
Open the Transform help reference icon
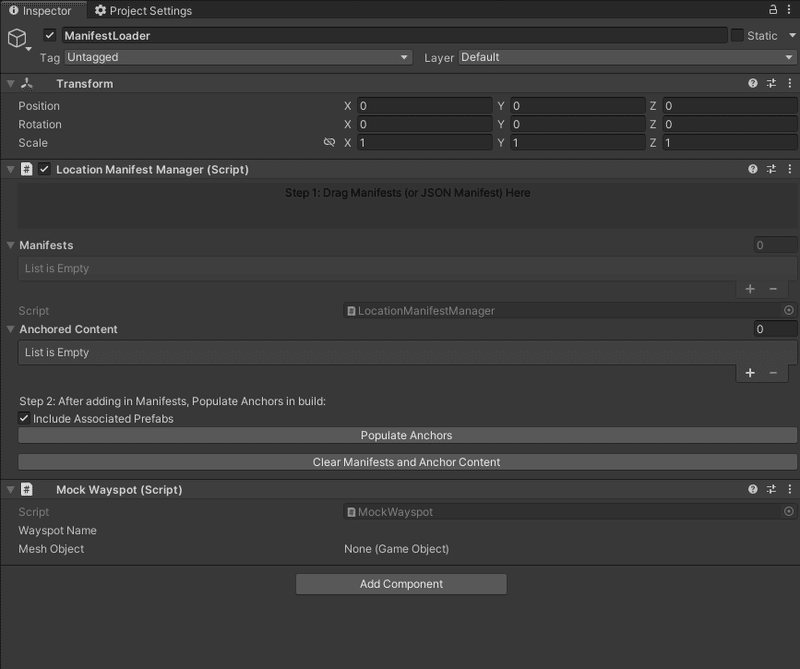pos(753,83)
